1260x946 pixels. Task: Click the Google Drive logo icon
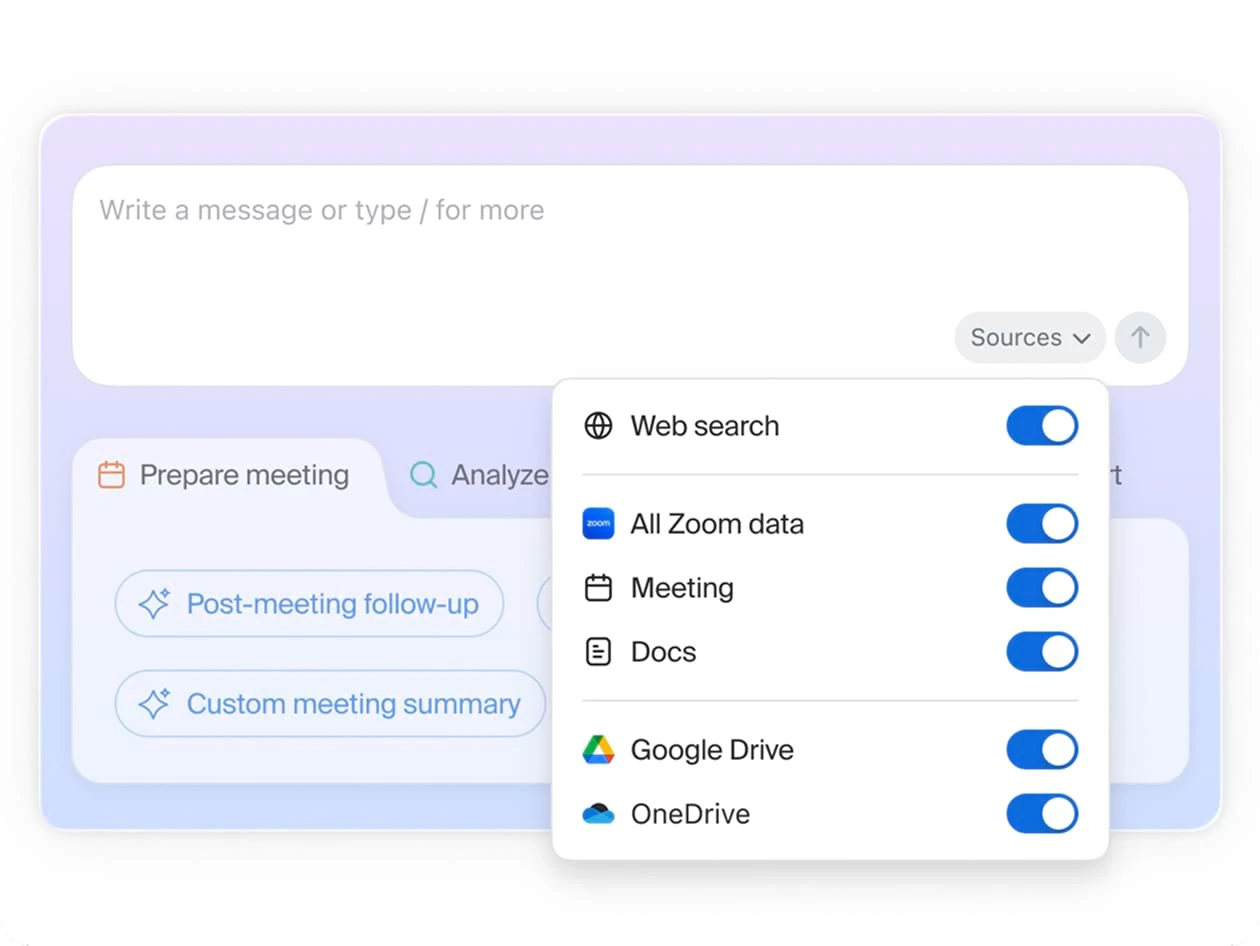(598, 750)
